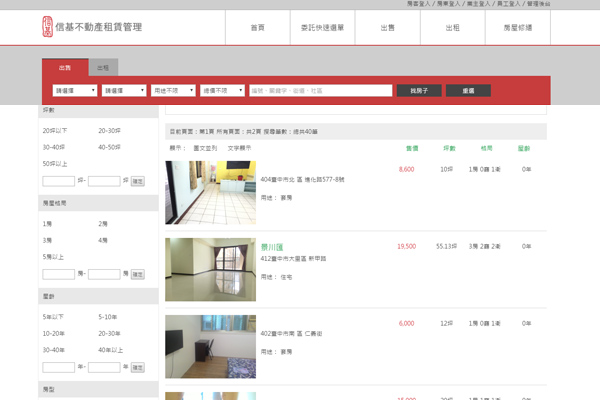This screenshot has height=400, width=600.
Task: Click the address 404臺中市北區 進化路577-8號
Action: pos(302,179)
